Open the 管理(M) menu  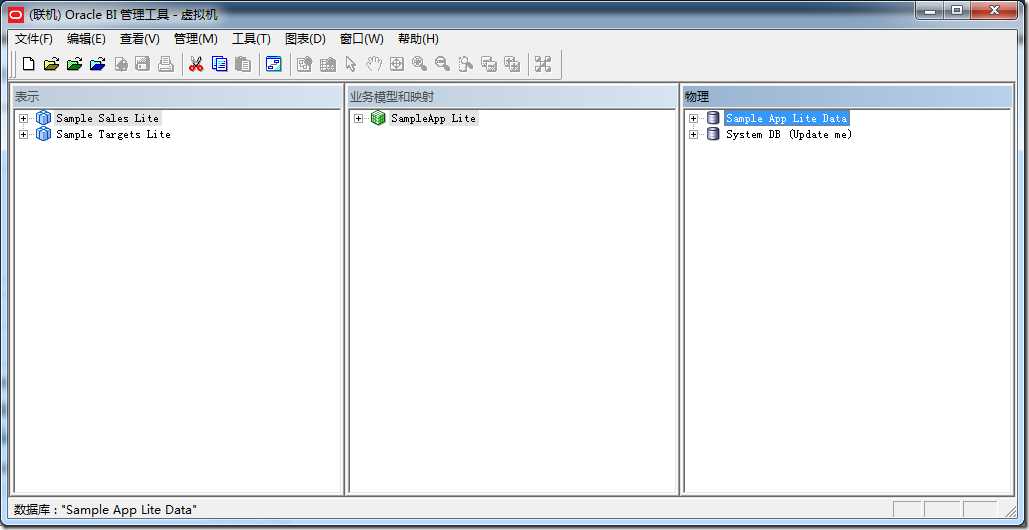196,39
